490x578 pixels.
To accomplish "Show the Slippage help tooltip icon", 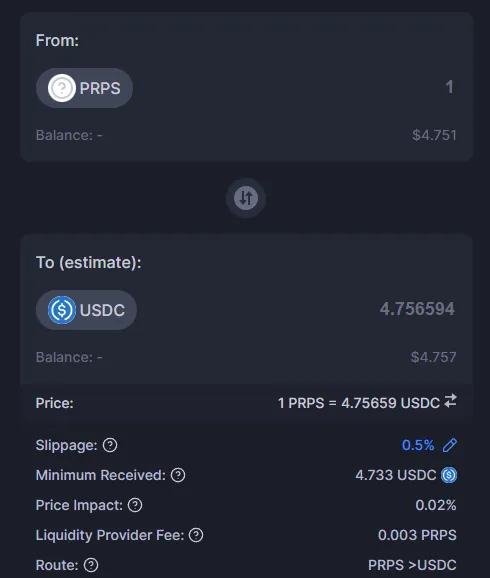I will (x=110, y=445).
